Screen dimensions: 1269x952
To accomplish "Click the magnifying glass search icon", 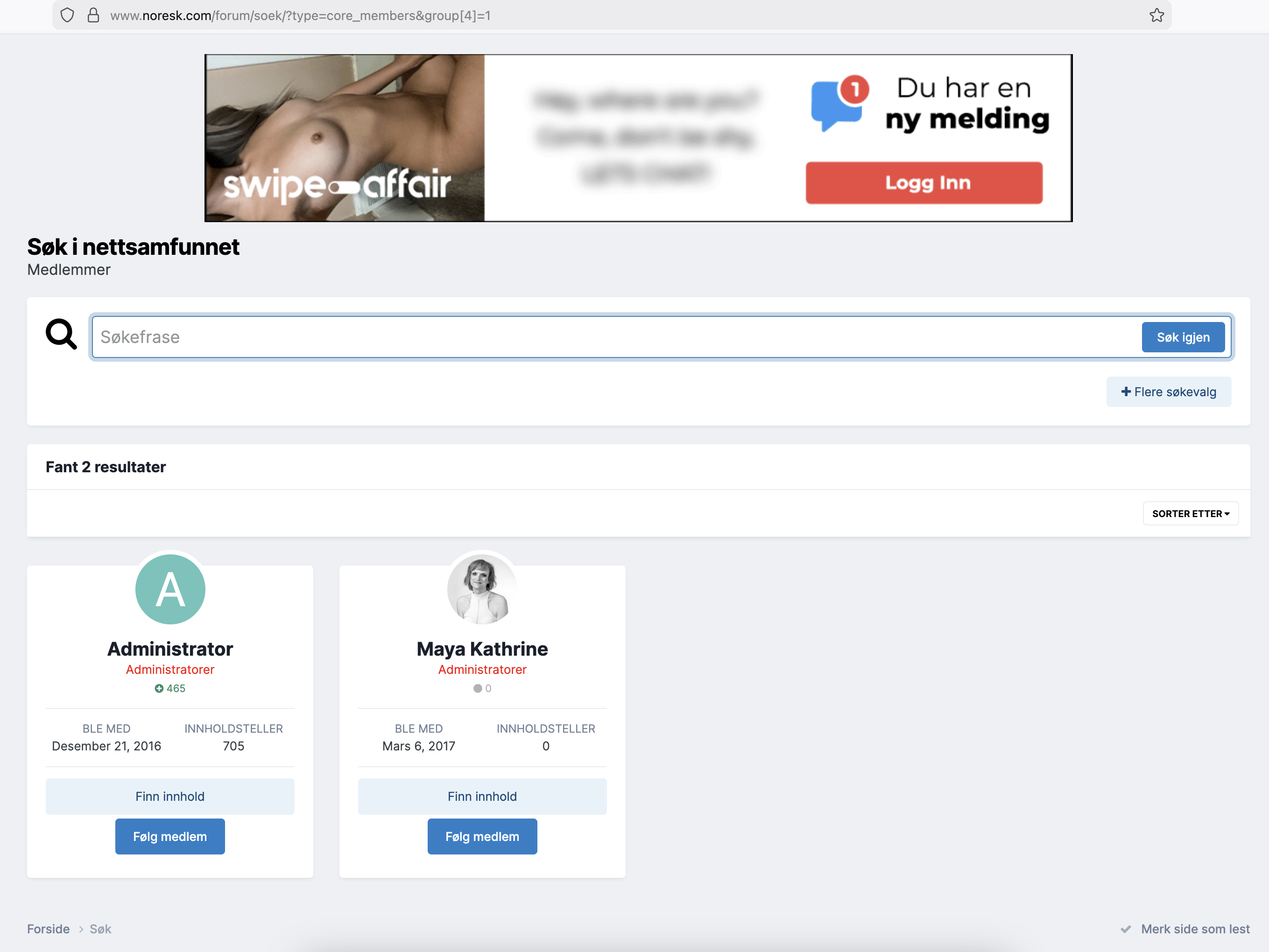I will click(61, 334).
